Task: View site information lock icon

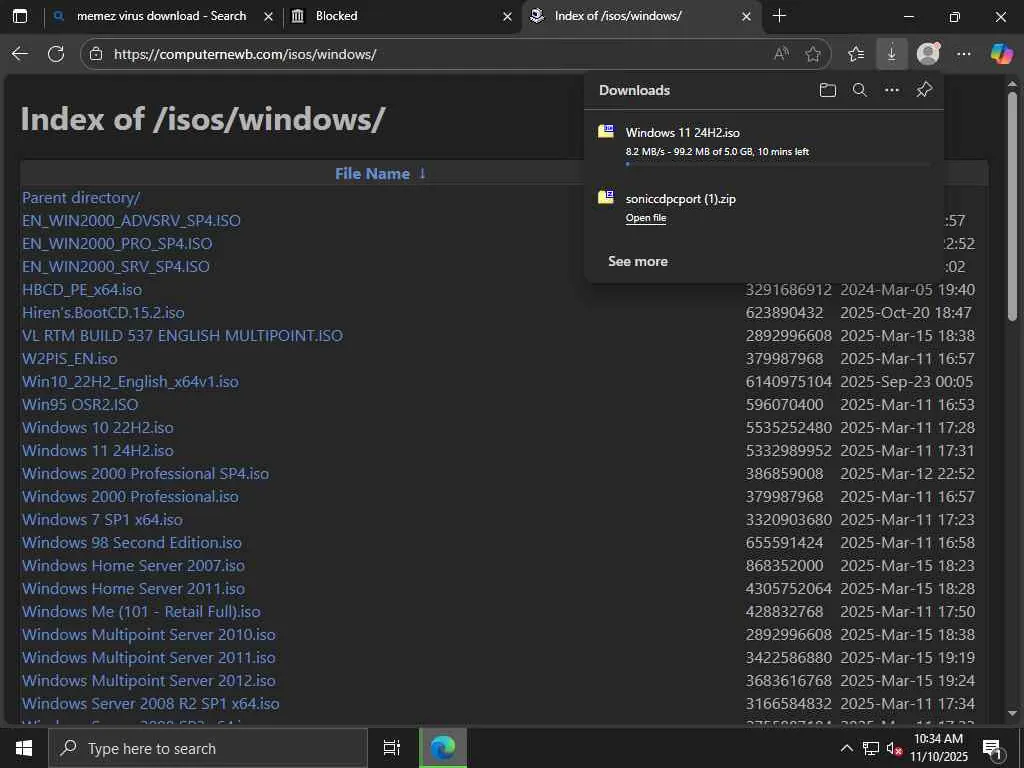Action: coord(96,54)
